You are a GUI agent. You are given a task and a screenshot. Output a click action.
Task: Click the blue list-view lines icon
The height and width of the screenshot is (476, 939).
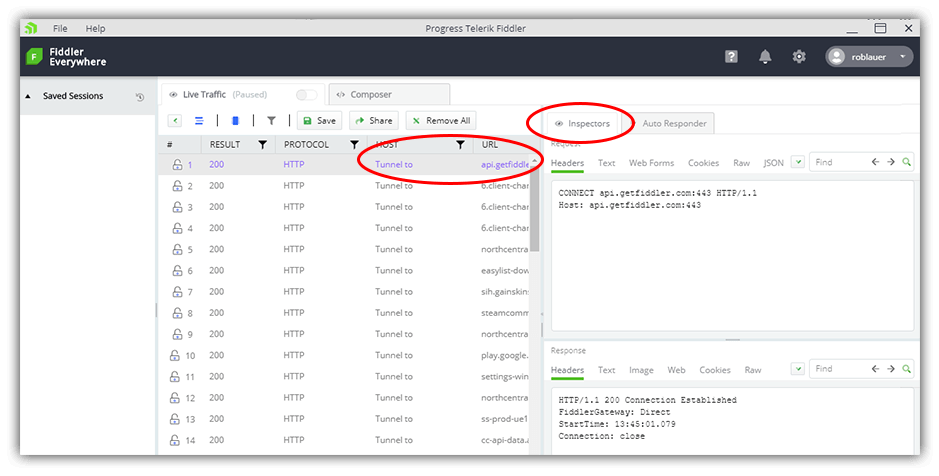pos(199,121)
